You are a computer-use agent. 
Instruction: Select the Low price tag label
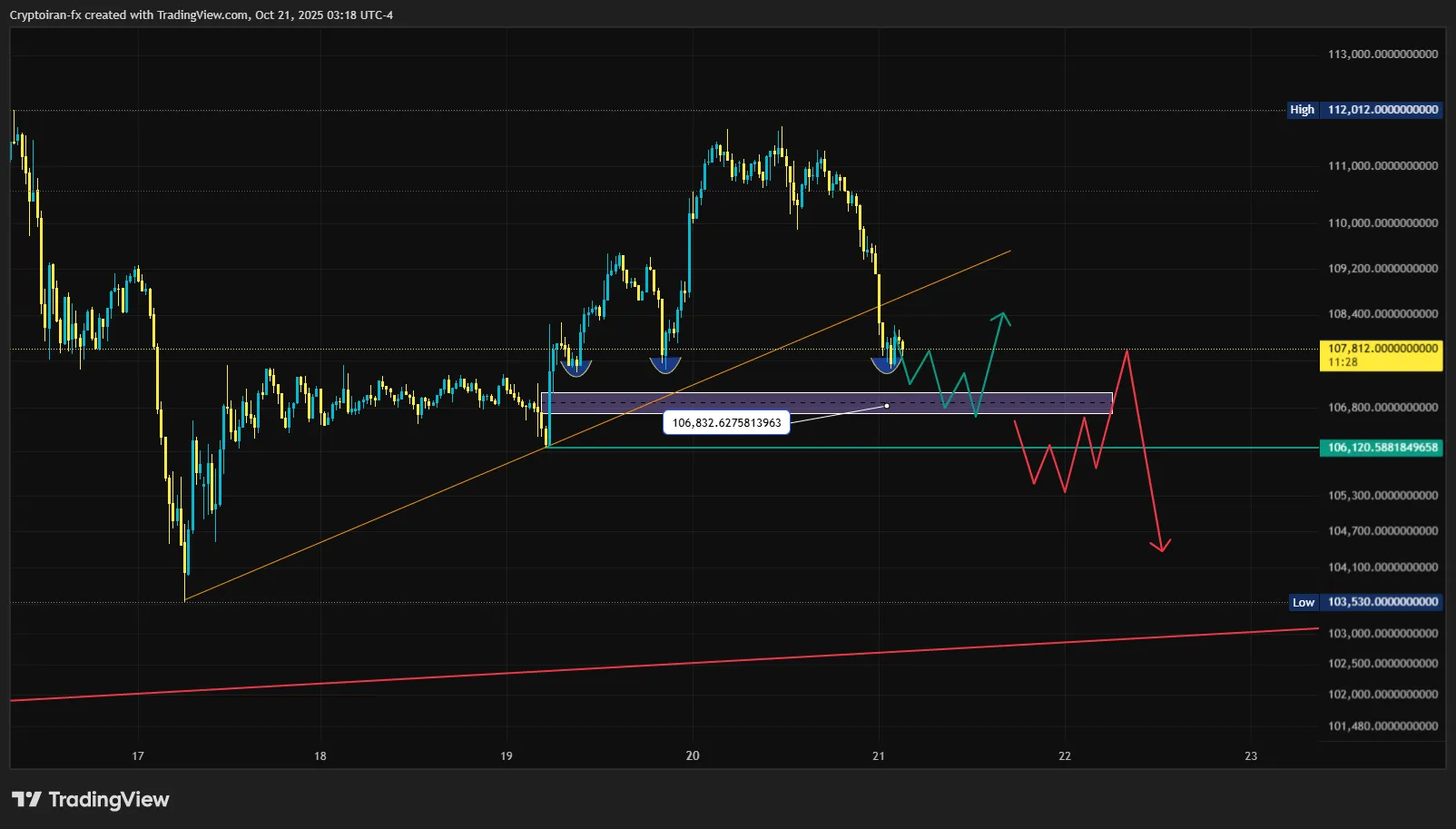pyautogui.click(x=1303, y=602)
